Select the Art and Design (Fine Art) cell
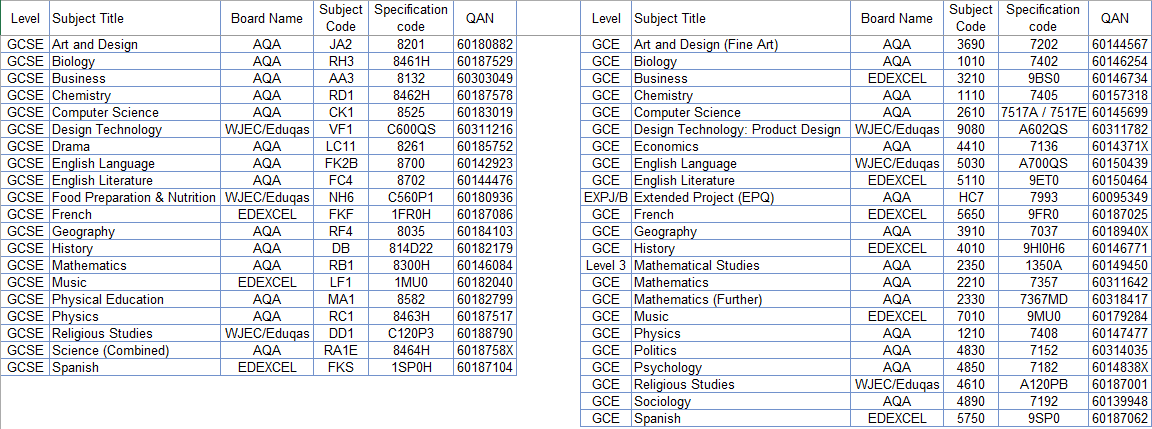The height and width of the screenshot is (429, 1152). pyautogui.click(x=741, y=45)
